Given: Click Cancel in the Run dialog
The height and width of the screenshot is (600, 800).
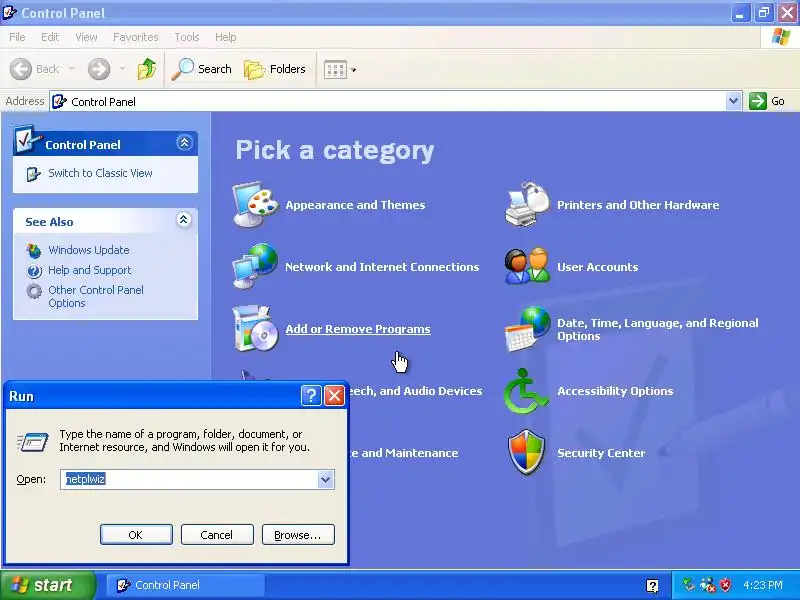Looking at the screenshot, I should [x=217, y=534].
